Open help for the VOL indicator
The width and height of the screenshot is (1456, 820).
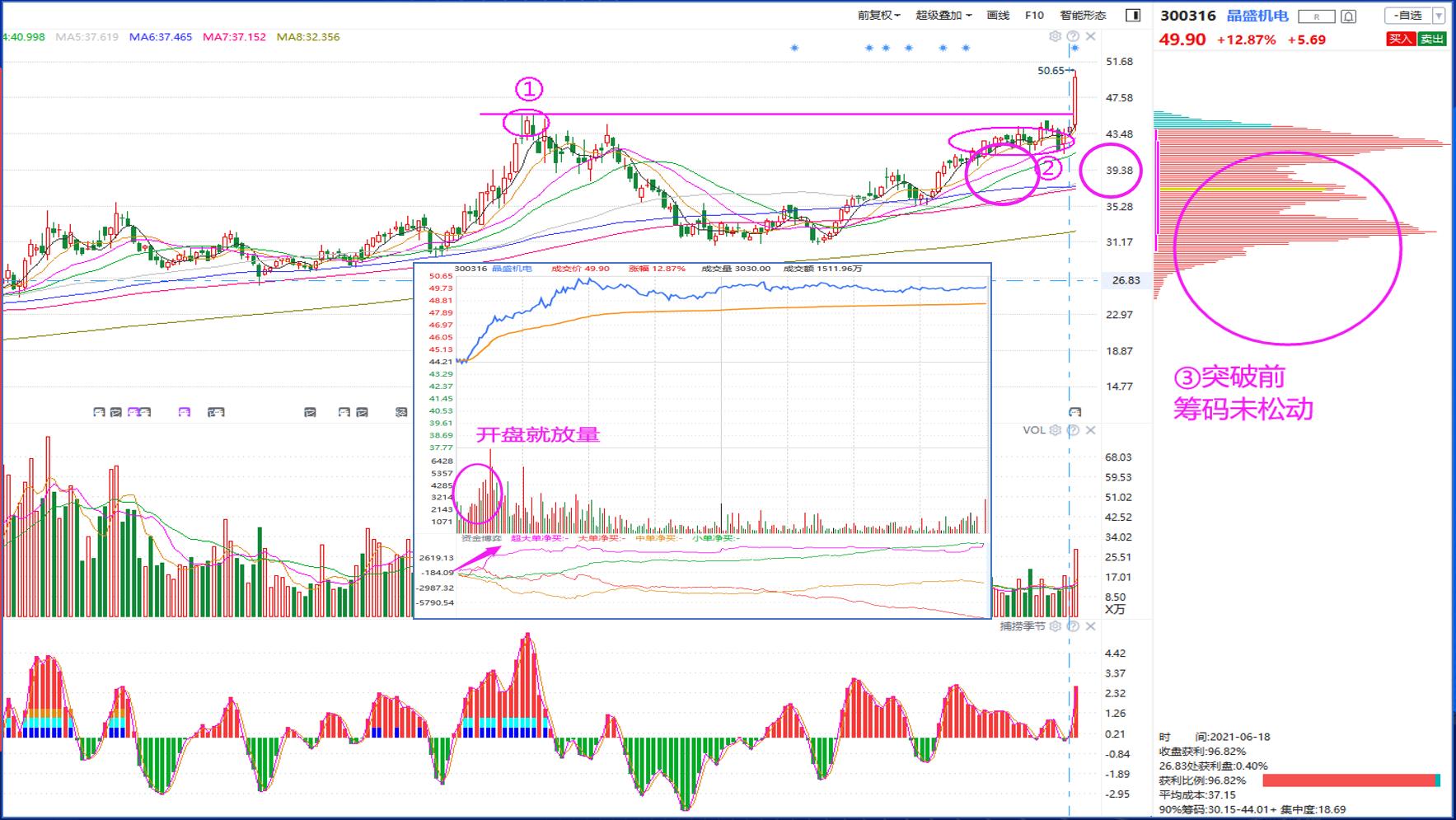pyautogui.click(x=1073, y=430)
